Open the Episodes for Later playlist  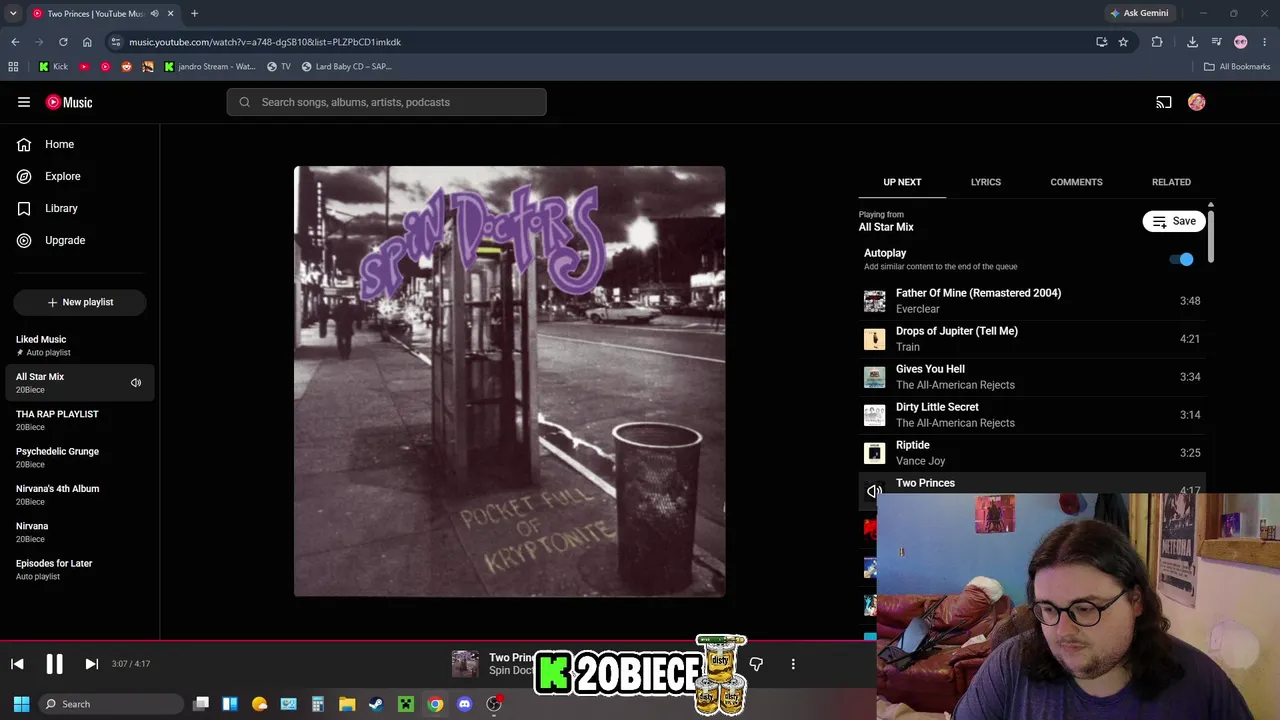point(80,569)
